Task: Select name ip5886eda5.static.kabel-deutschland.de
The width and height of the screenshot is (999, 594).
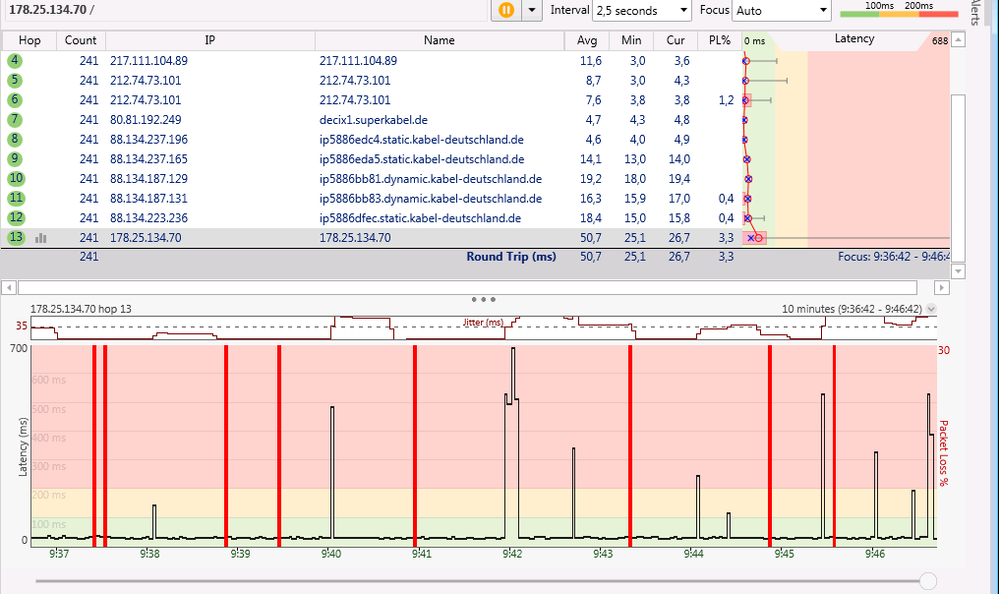Action: (422, 159)
